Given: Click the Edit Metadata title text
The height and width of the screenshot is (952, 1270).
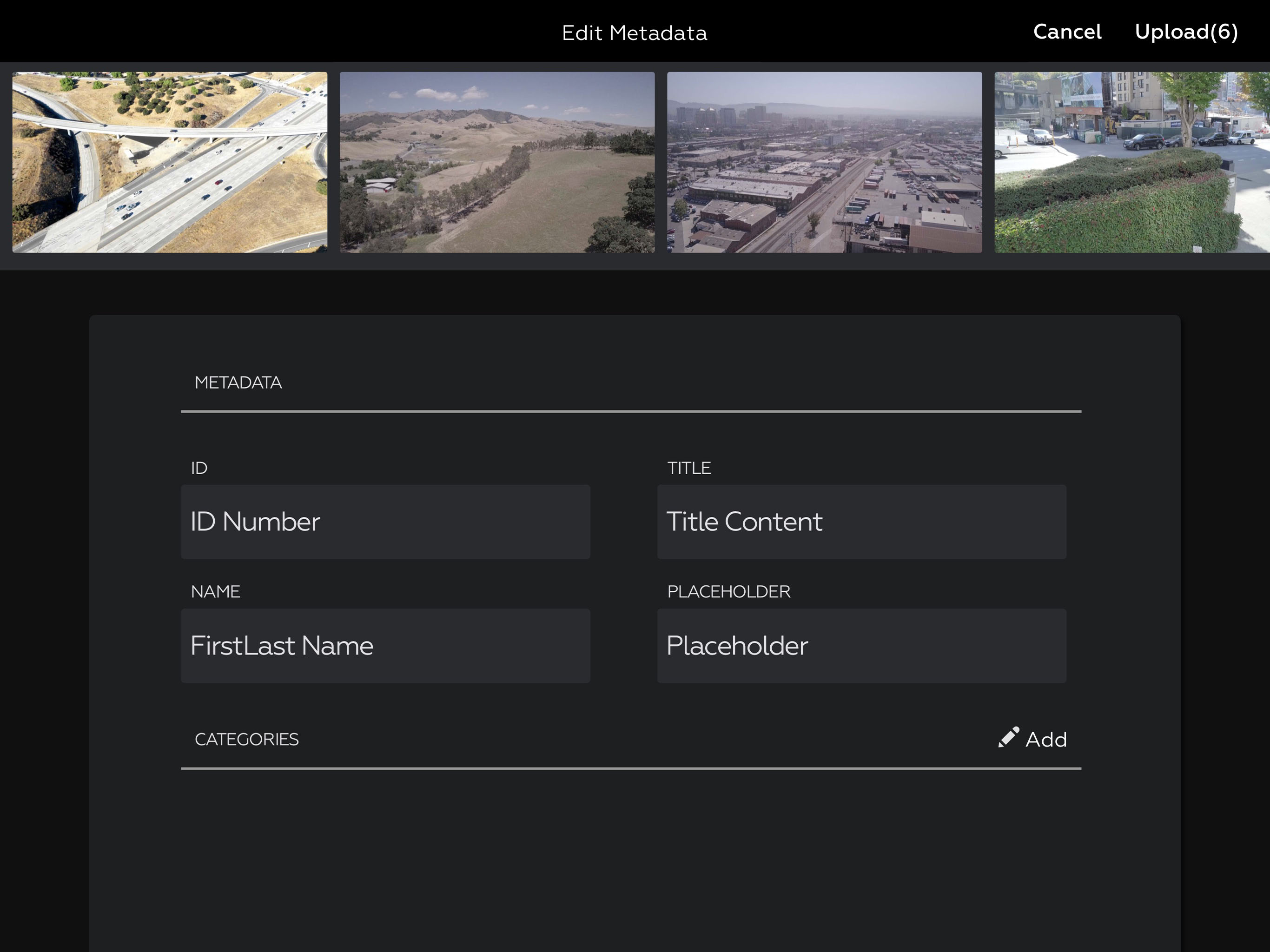Looking at the screenshot, I should pyautogui.click(x=635, y=33).
